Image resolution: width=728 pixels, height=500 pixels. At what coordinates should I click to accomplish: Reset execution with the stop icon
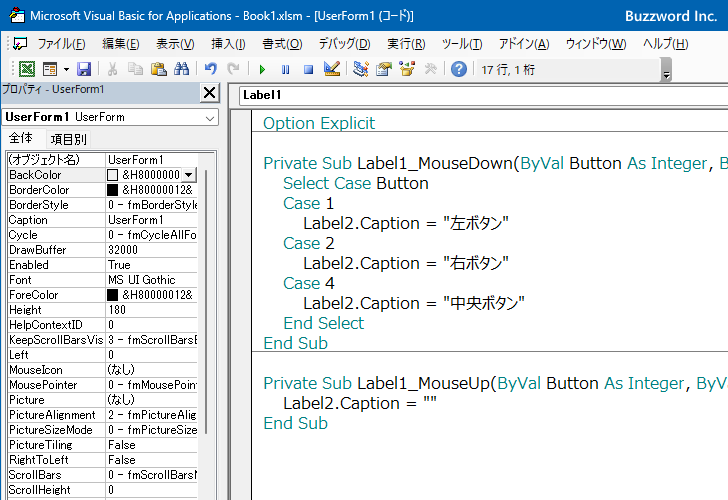tap(308, 70)
